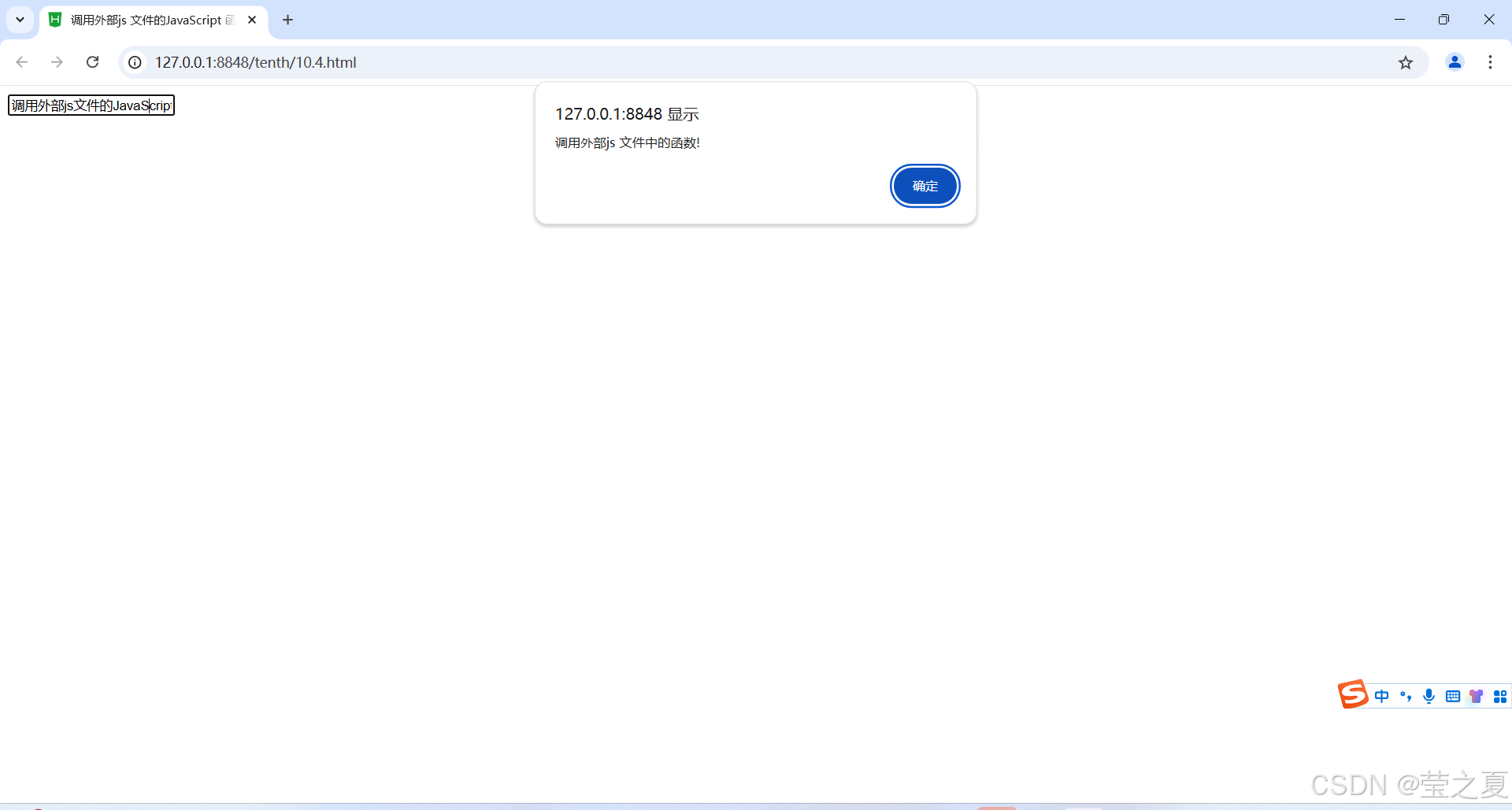Close the 调用外部js 文件的JavaScript tab

252,20
